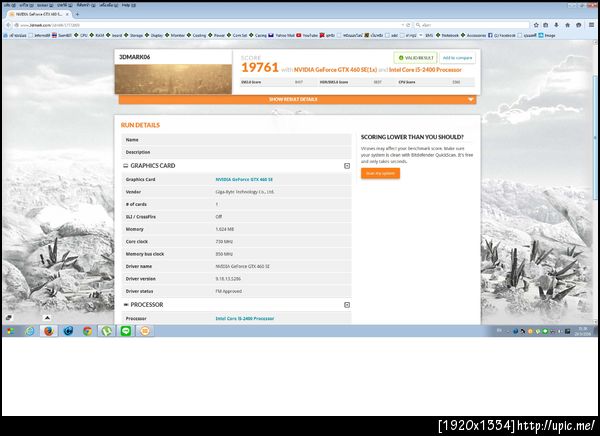
Task: Click the browser search box
Action: click(x=471, y=25)
